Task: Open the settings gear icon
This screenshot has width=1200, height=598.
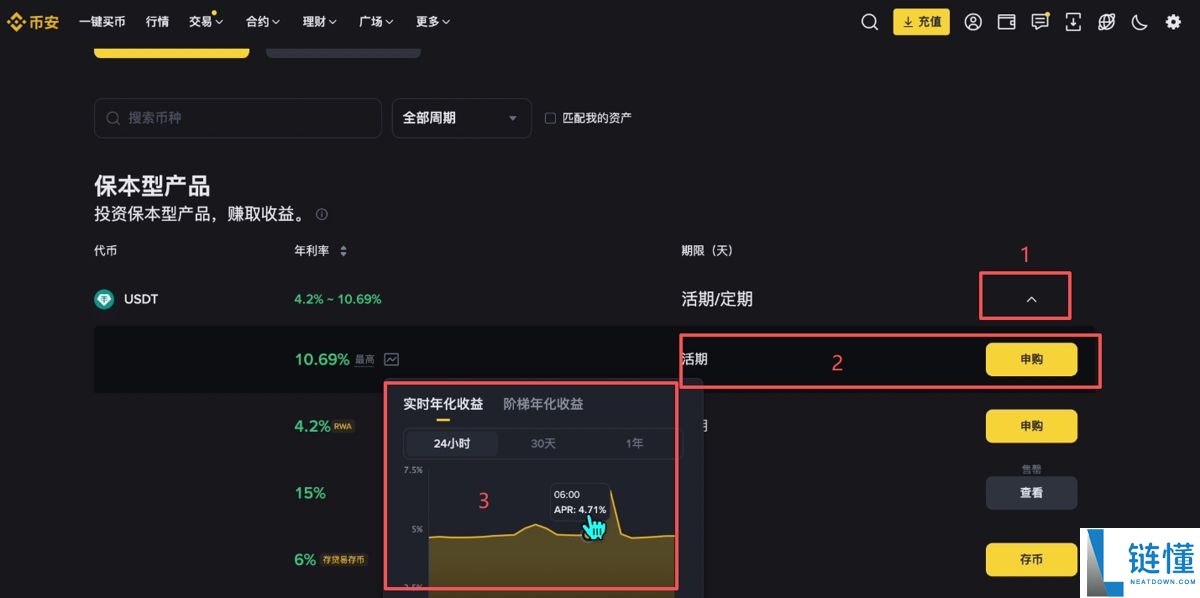Action: [x=1172, y=21]
